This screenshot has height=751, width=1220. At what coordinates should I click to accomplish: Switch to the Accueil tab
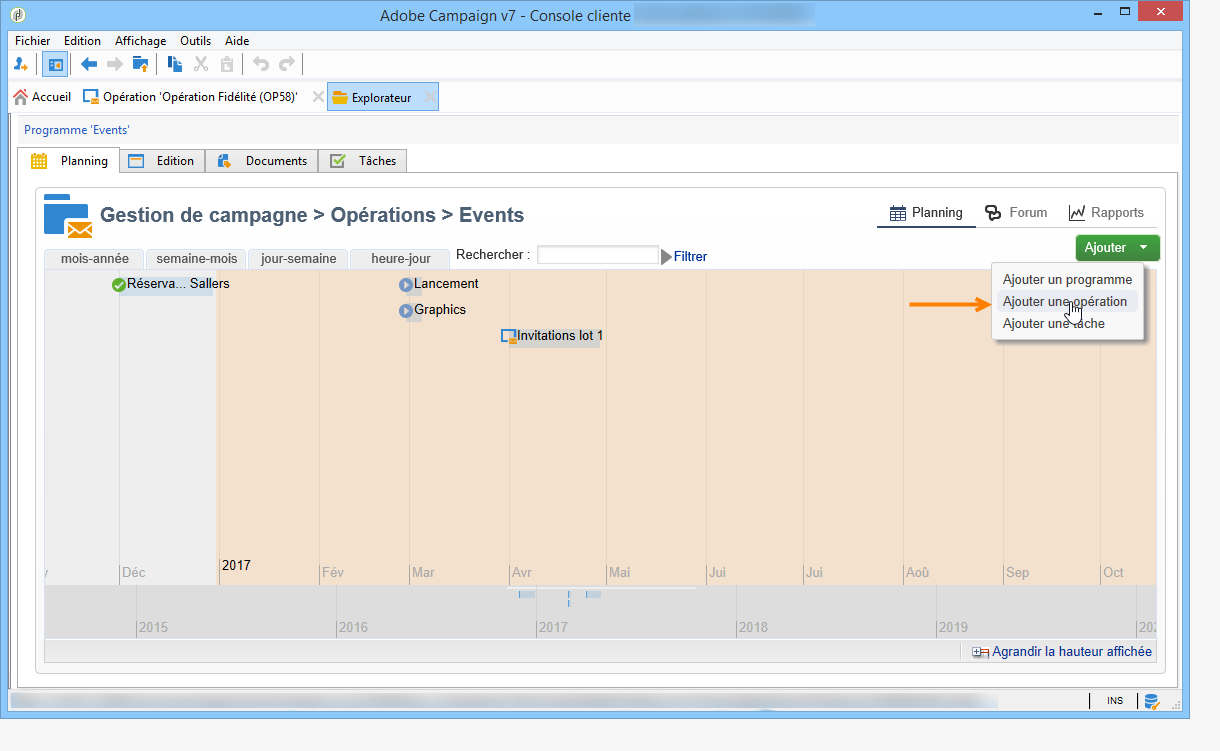[x=42, y=97]
